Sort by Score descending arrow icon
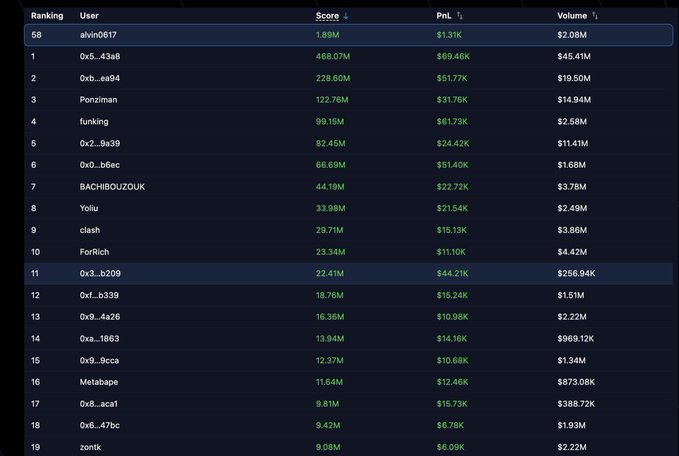 pos(346,16)
